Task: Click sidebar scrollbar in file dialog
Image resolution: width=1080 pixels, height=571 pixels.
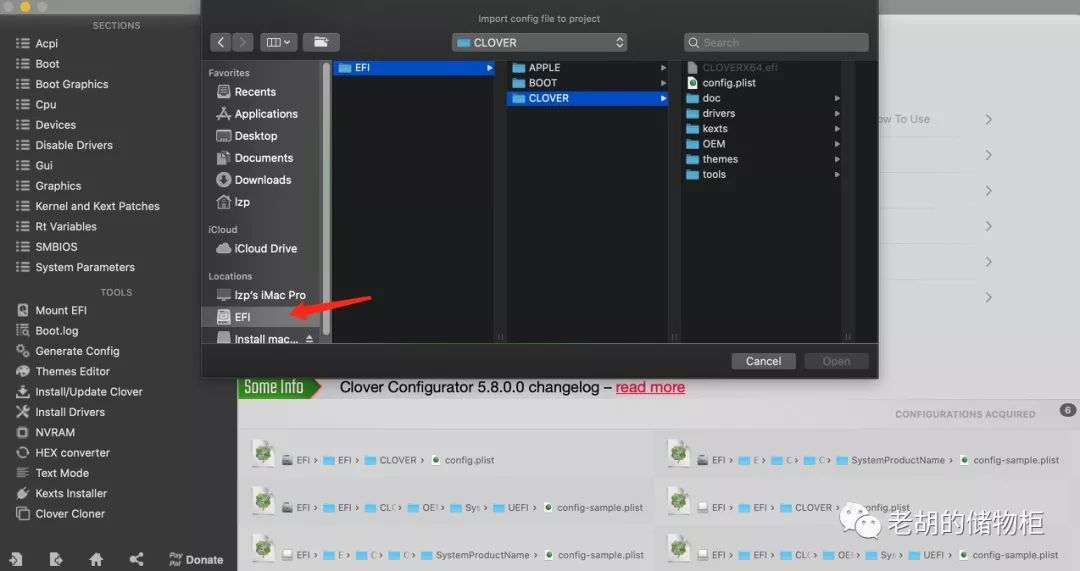Action: [x=326, y=200]
